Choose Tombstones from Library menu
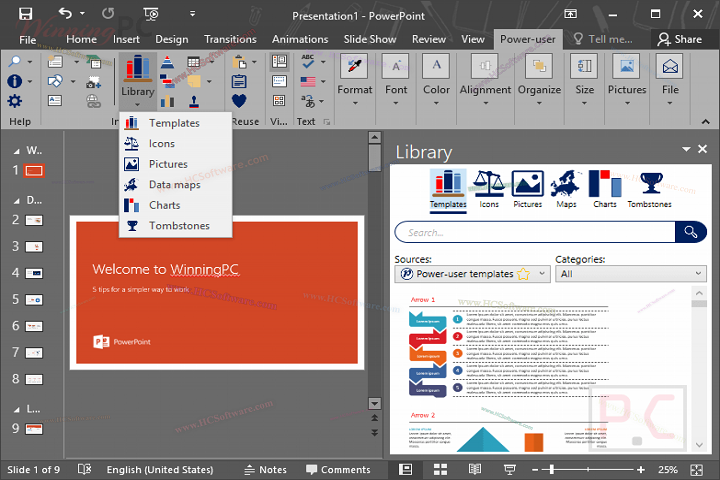The width and height of the screenshot is (720, 480). coord(175,226)
